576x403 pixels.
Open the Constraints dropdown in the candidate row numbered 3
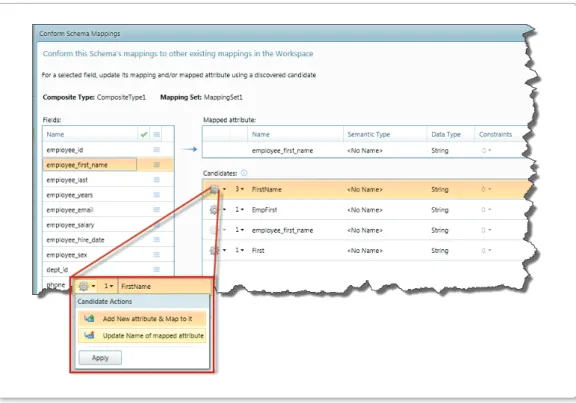click(x=486, y=190)
